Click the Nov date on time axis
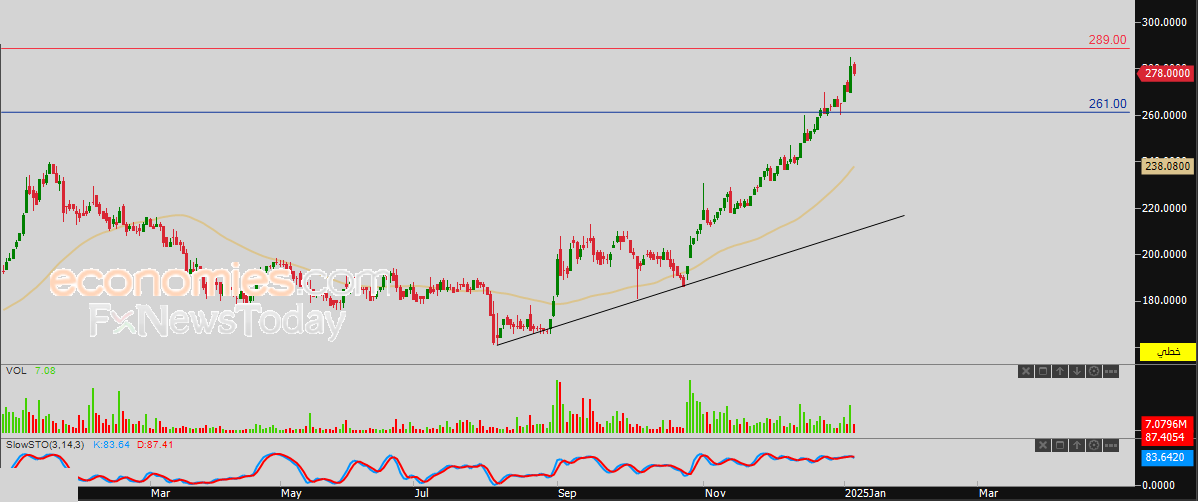The image size is (1198, 502). [x=715, y=494]
